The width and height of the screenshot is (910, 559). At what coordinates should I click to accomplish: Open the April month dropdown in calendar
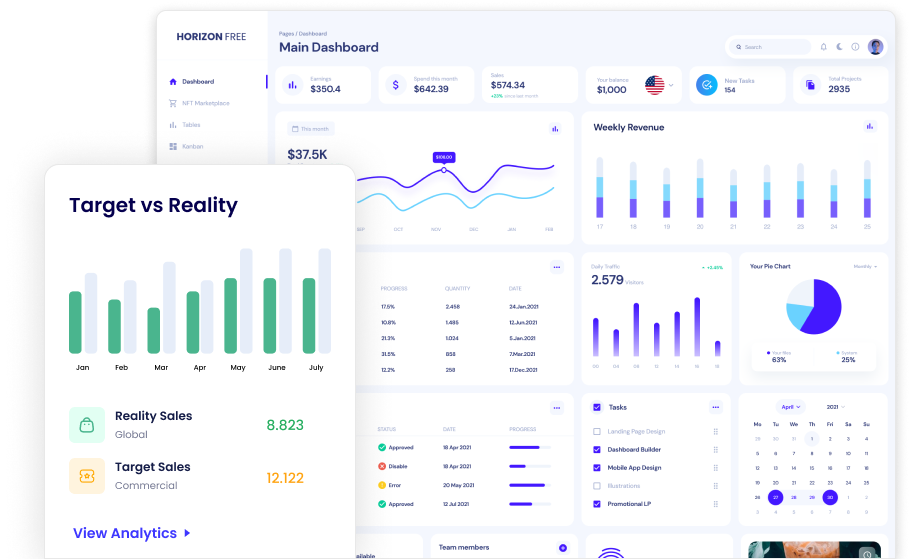[x=790, y=407]
